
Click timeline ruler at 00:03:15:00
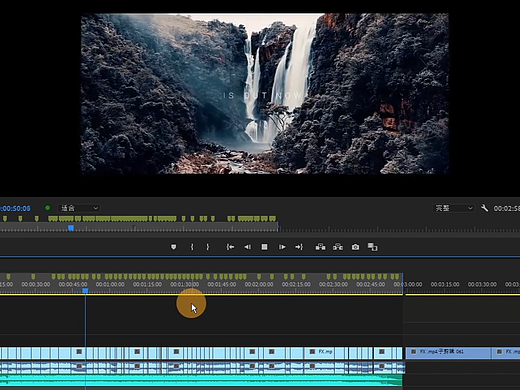pos(445,284)
